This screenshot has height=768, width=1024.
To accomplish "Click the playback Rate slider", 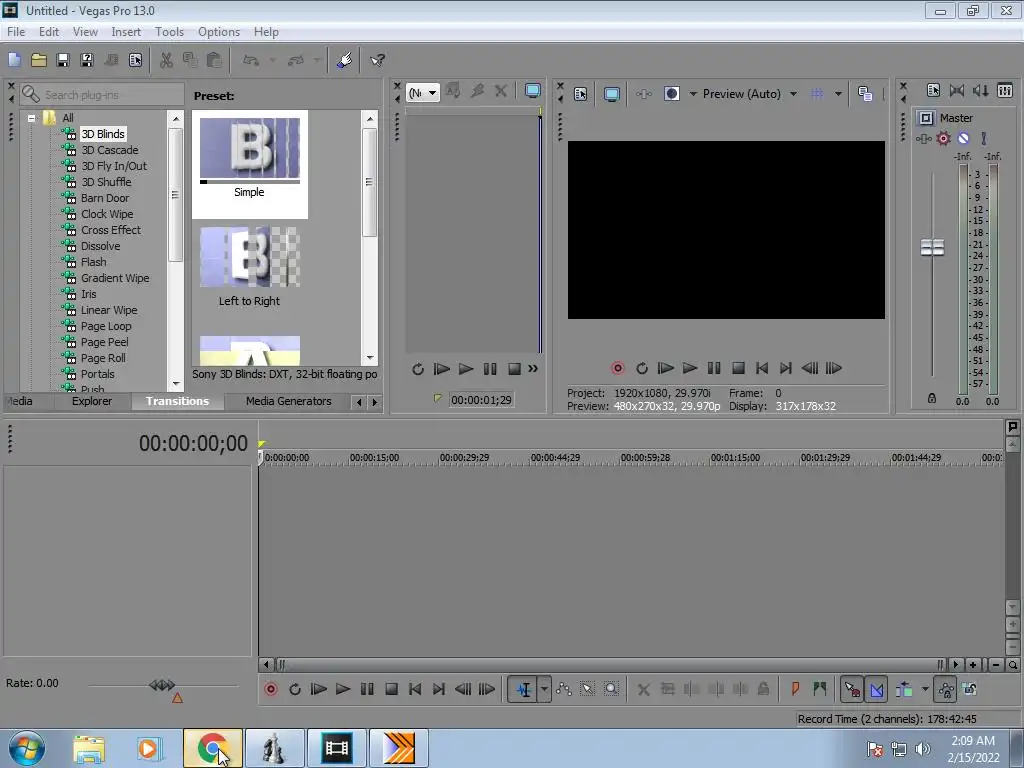I will [162, 685].
